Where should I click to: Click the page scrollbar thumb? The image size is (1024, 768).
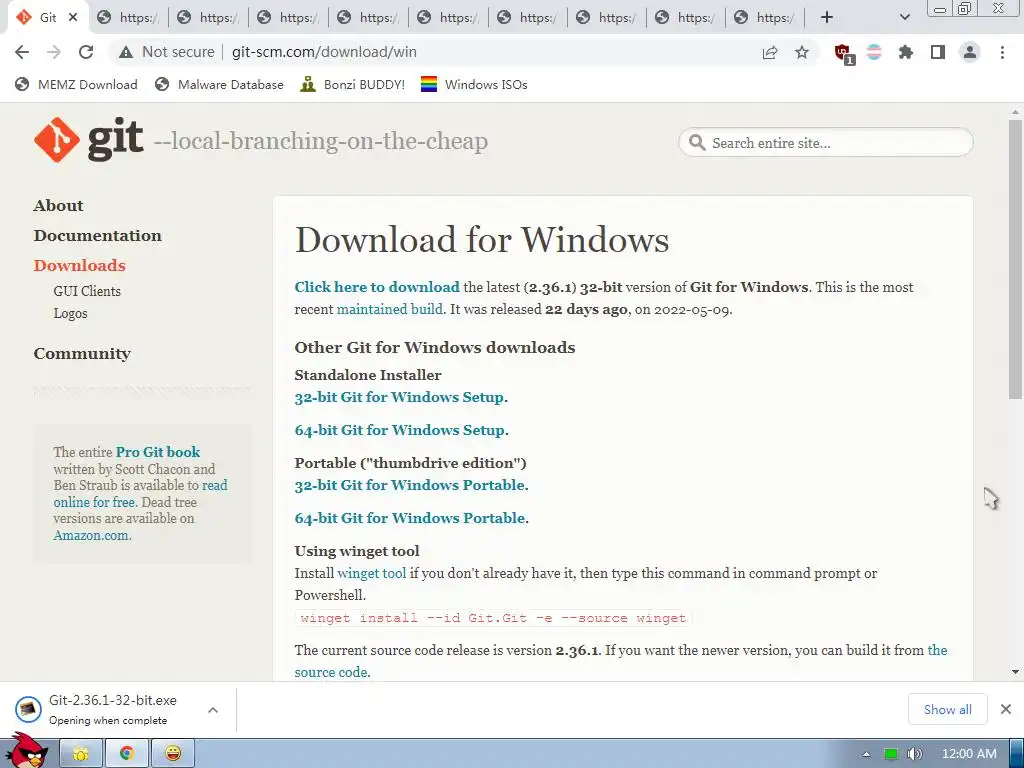[1015, 259]
